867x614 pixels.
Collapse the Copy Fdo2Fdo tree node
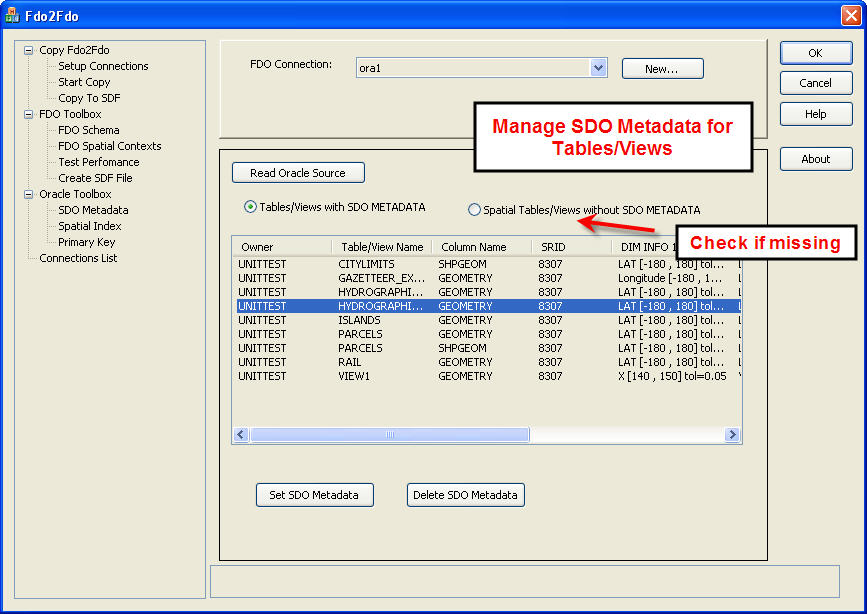pos(28,50)
